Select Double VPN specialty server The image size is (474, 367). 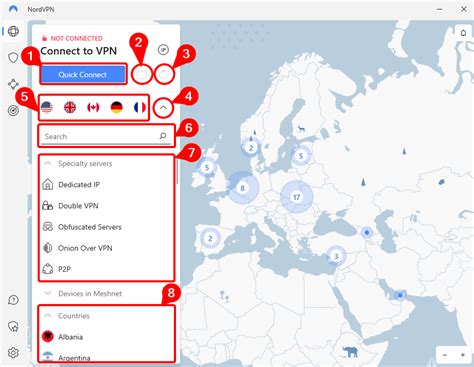point(107,206)
